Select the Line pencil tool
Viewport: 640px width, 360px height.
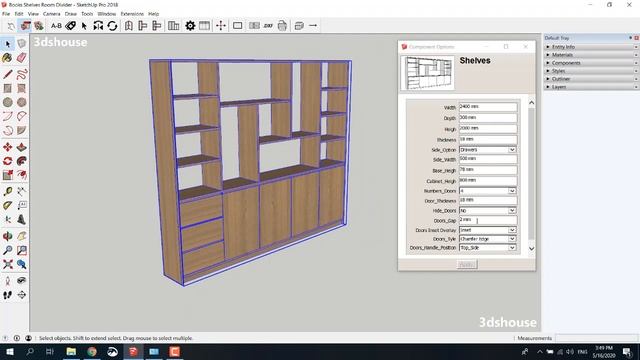[x=7, y=74]
